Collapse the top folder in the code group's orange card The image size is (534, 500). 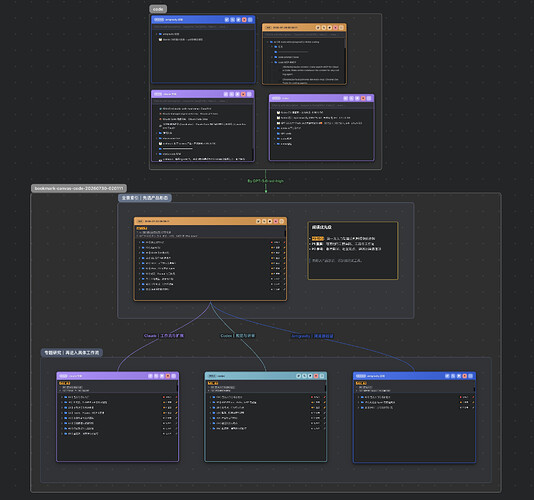(x=267, y=42)
